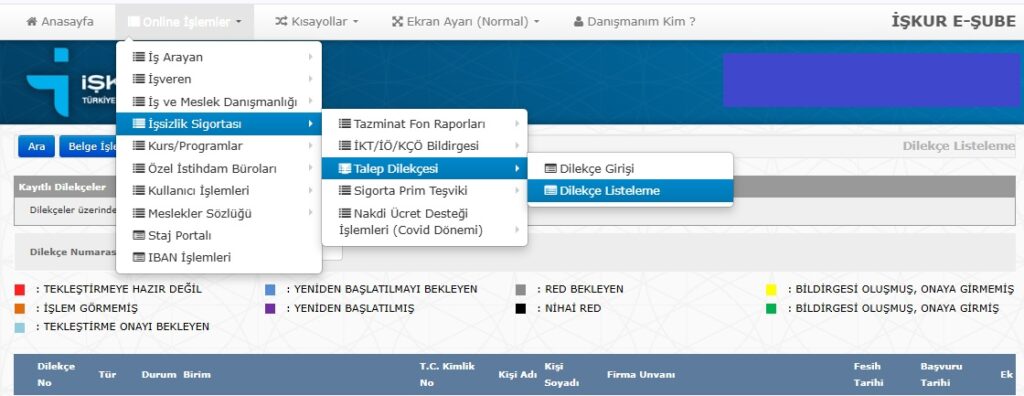Open the Online İşlemler menu
1024x396 pixels.
185,22
